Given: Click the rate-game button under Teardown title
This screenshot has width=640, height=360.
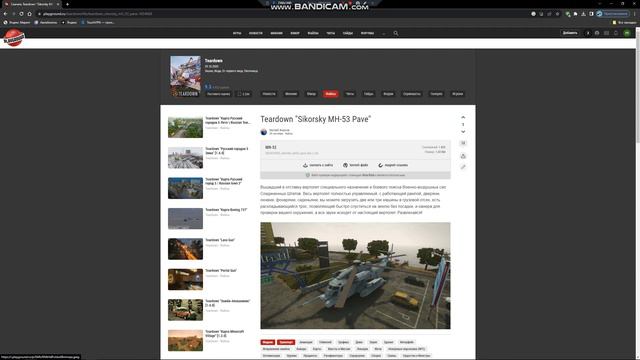Looking at the screenshot, I should coord(218,94).
